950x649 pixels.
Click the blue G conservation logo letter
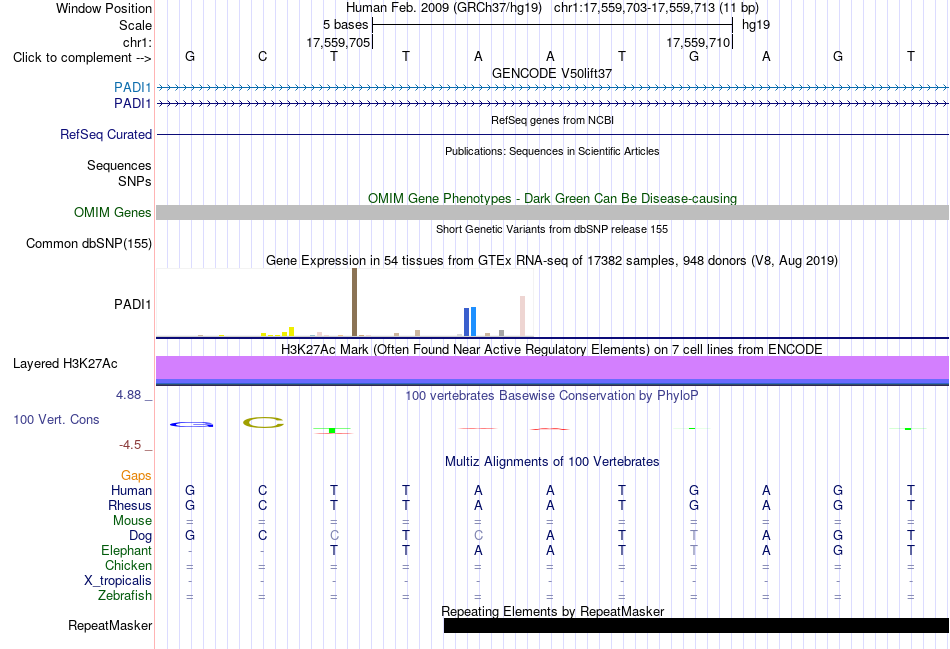click(191, 424)
